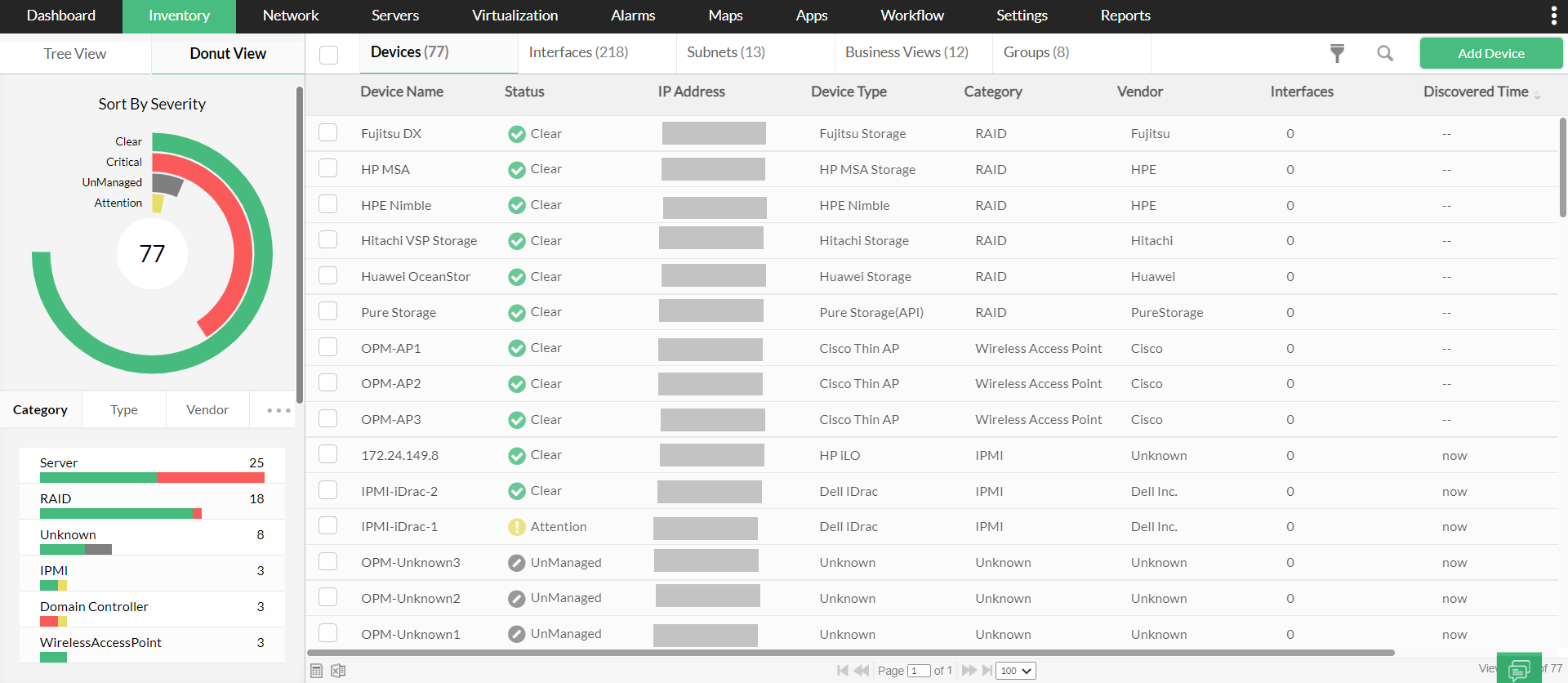Image resolution: width=1568 pixels, height=683 pixels.
Task: Tick the select-all devices checkbox
Action: coord(329,55)
